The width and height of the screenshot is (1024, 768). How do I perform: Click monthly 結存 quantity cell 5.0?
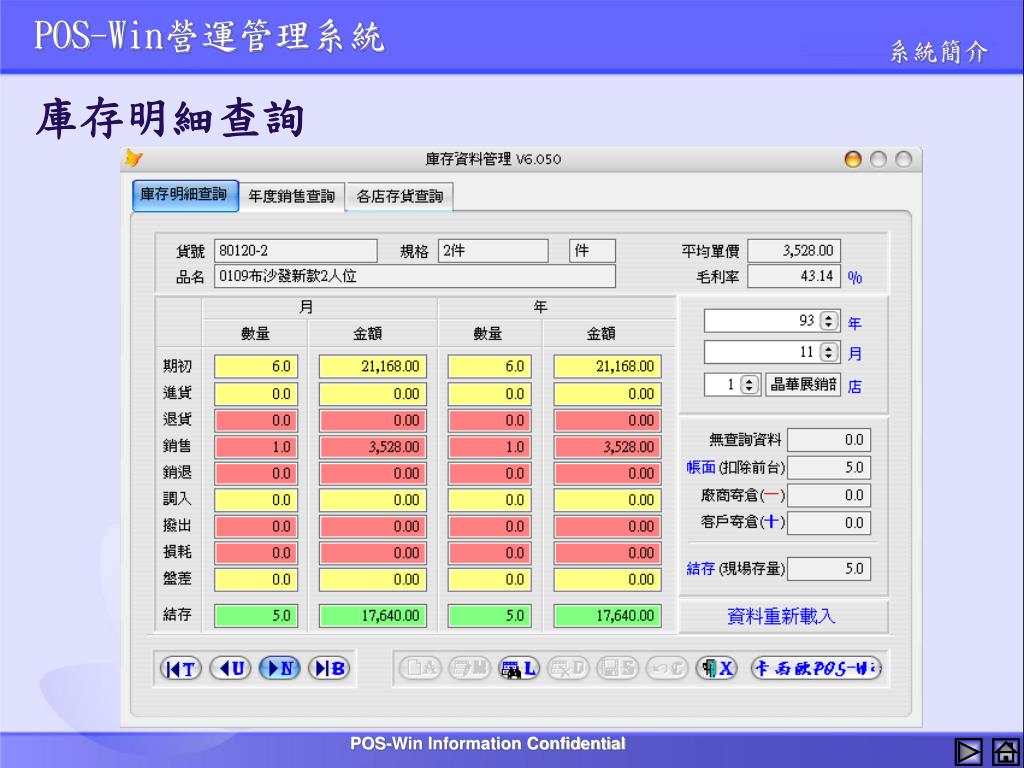pyautogui.click(x=256, y=615)
